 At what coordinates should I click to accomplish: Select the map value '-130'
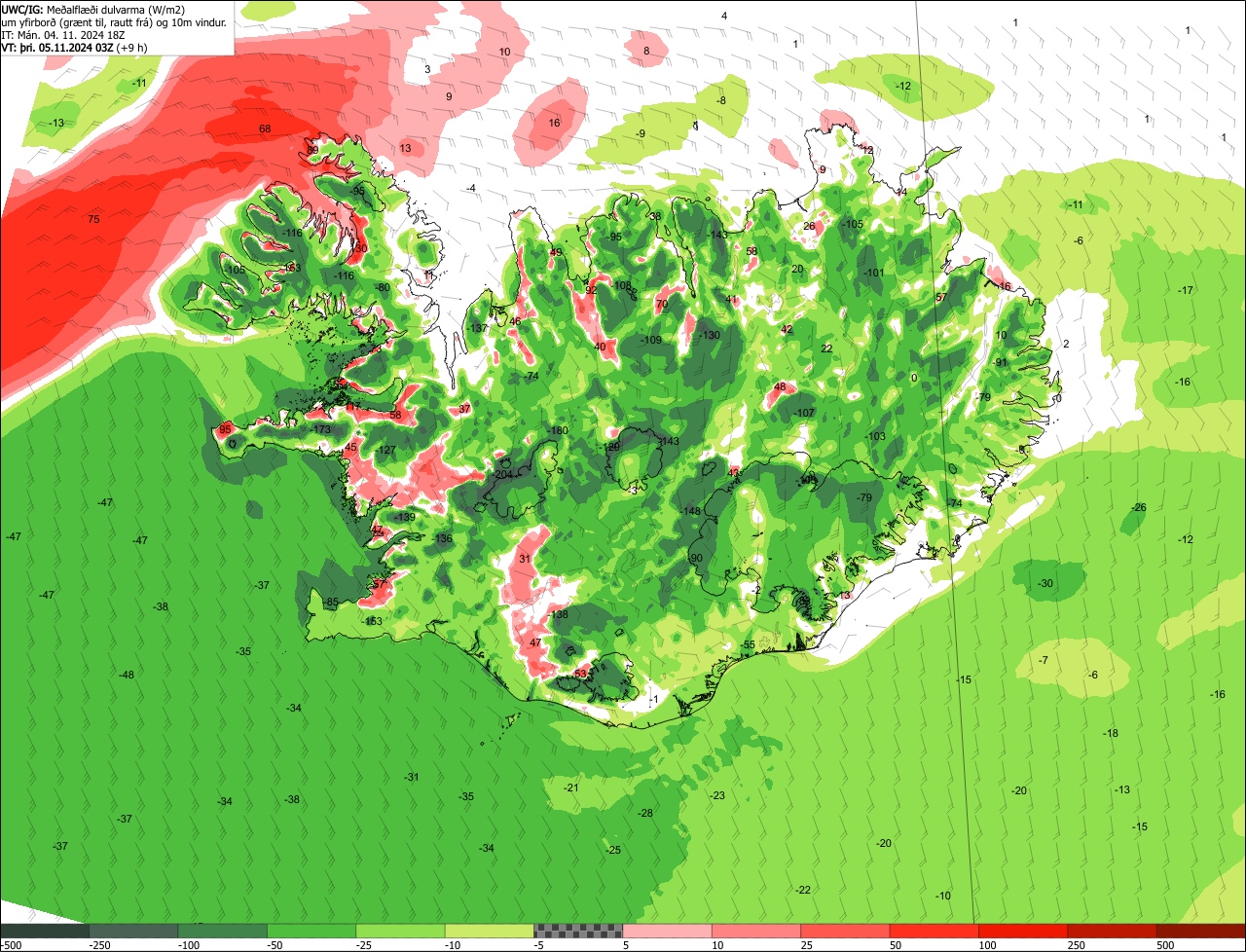[x=710, y=335]
